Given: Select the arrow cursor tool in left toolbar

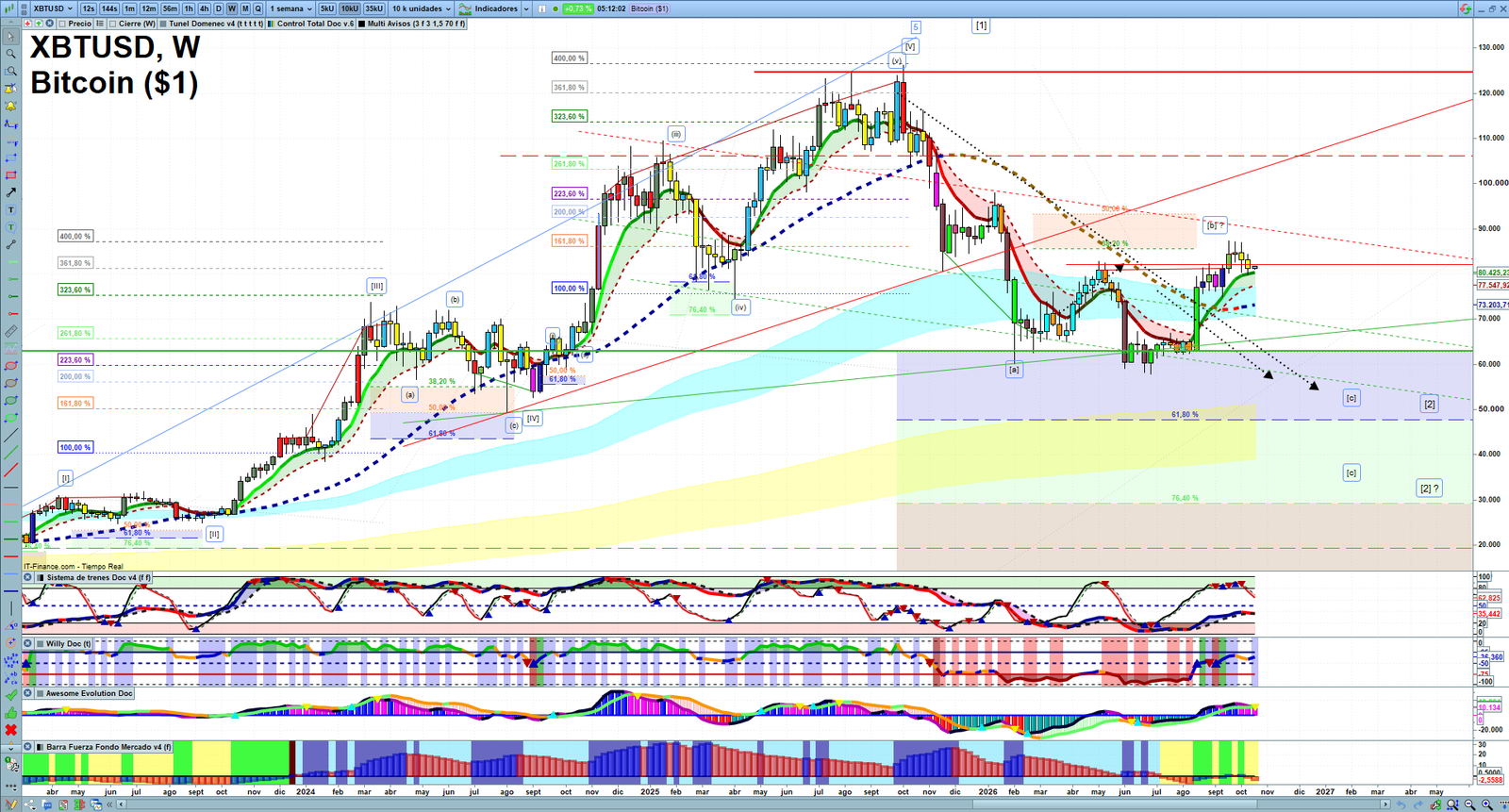Looking at the screenshot, I should click(10, 37).
